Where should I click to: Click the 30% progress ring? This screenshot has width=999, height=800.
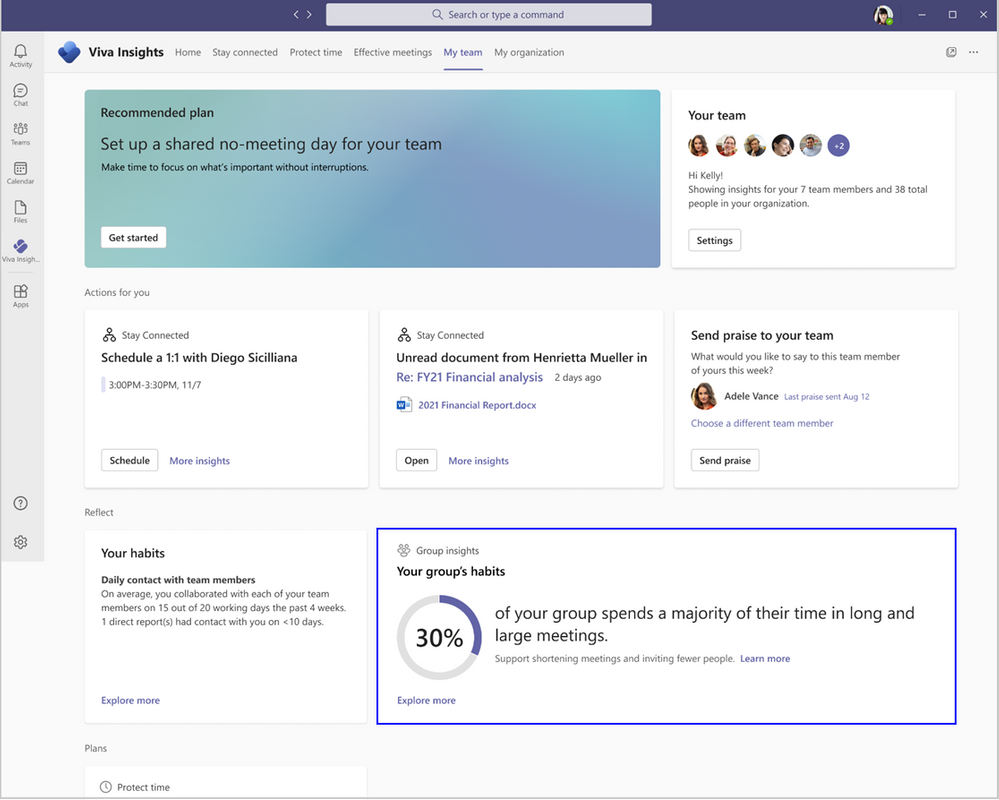(x=439, y=638)
